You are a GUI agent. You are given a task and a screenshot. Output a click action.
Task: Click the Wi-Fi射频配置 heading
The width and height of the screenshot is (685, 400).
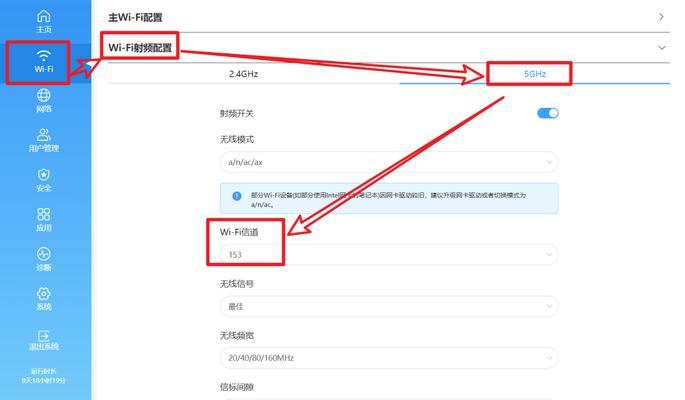140,48
